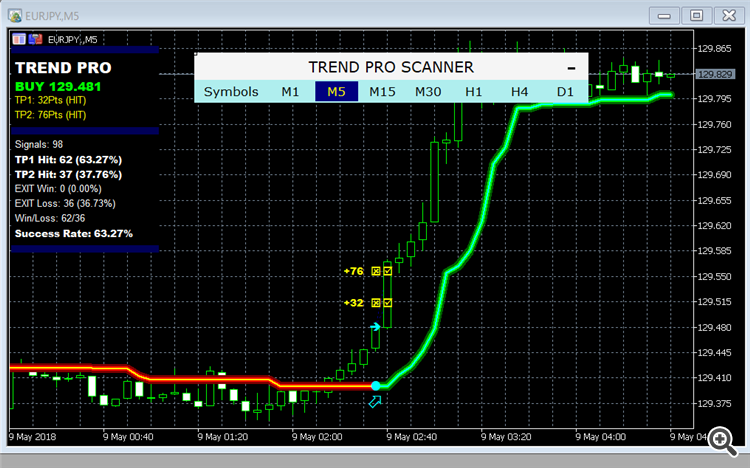Select the H4 timeframe tab
The width and height of the screenshot is (750, 468).
(x=519, y=91)
